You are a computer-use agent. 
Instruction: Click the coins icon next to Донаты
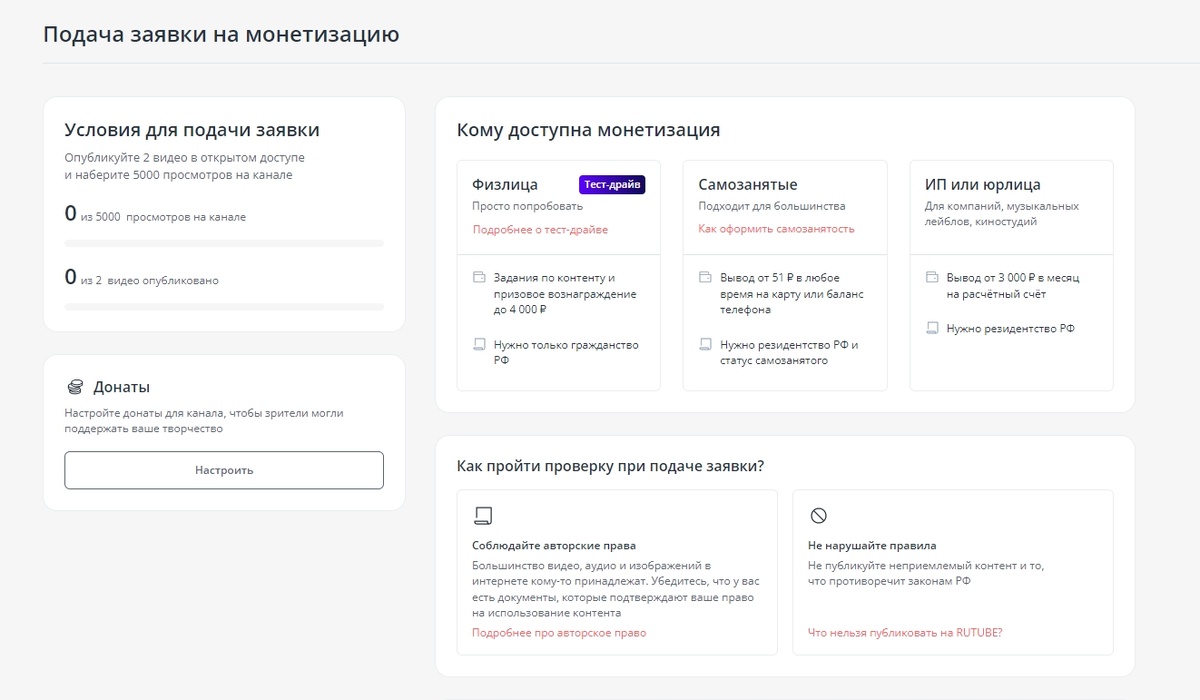click(x=75, y=387)
